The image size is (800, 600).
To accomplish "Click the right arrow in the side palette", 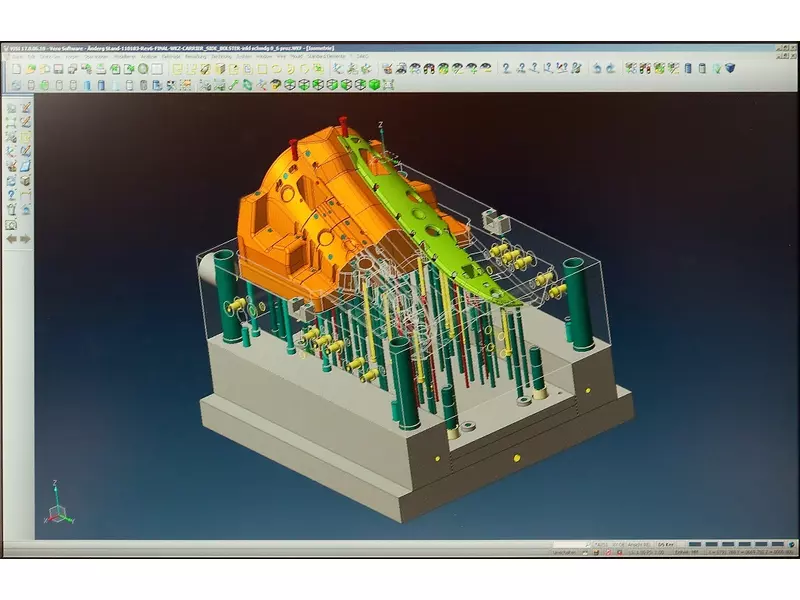I will point(26,239).
